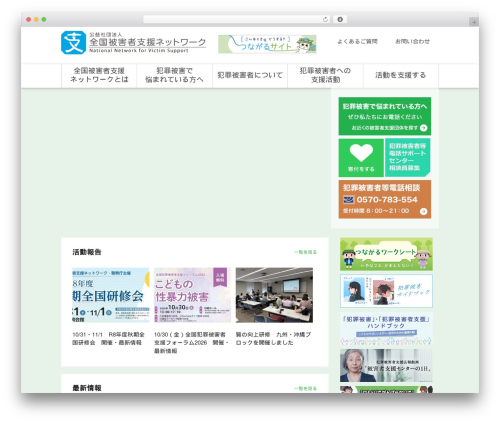Click the browser reload icon
500x423 pixels.
325,19
